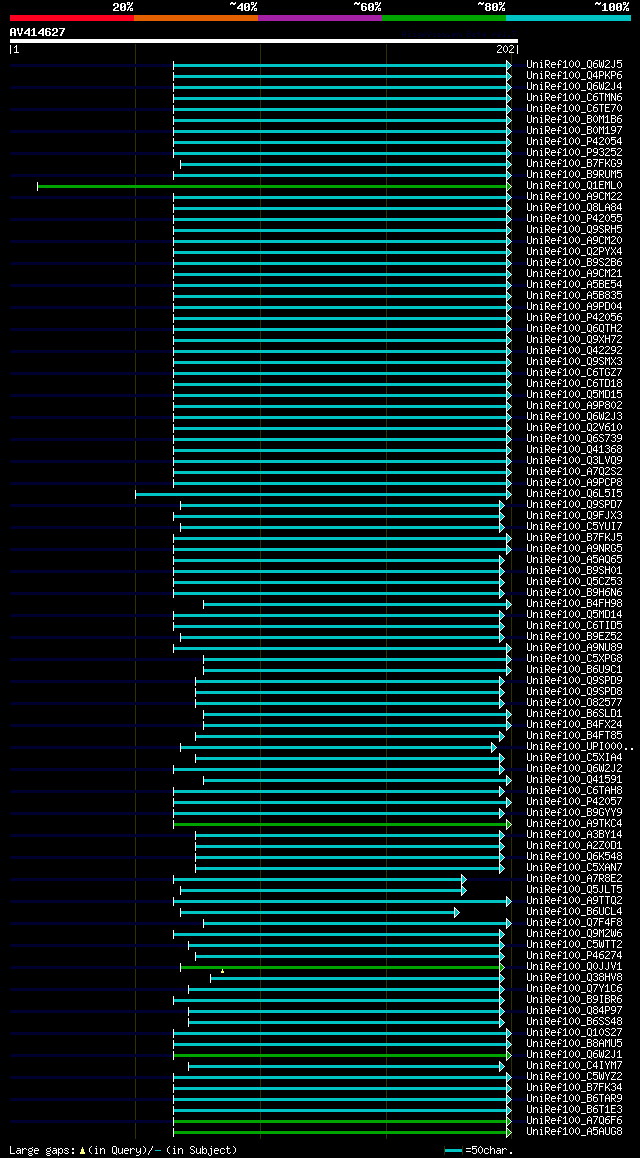Click the yellow query-gap triangle in the bottom legend

(83, 1151)
